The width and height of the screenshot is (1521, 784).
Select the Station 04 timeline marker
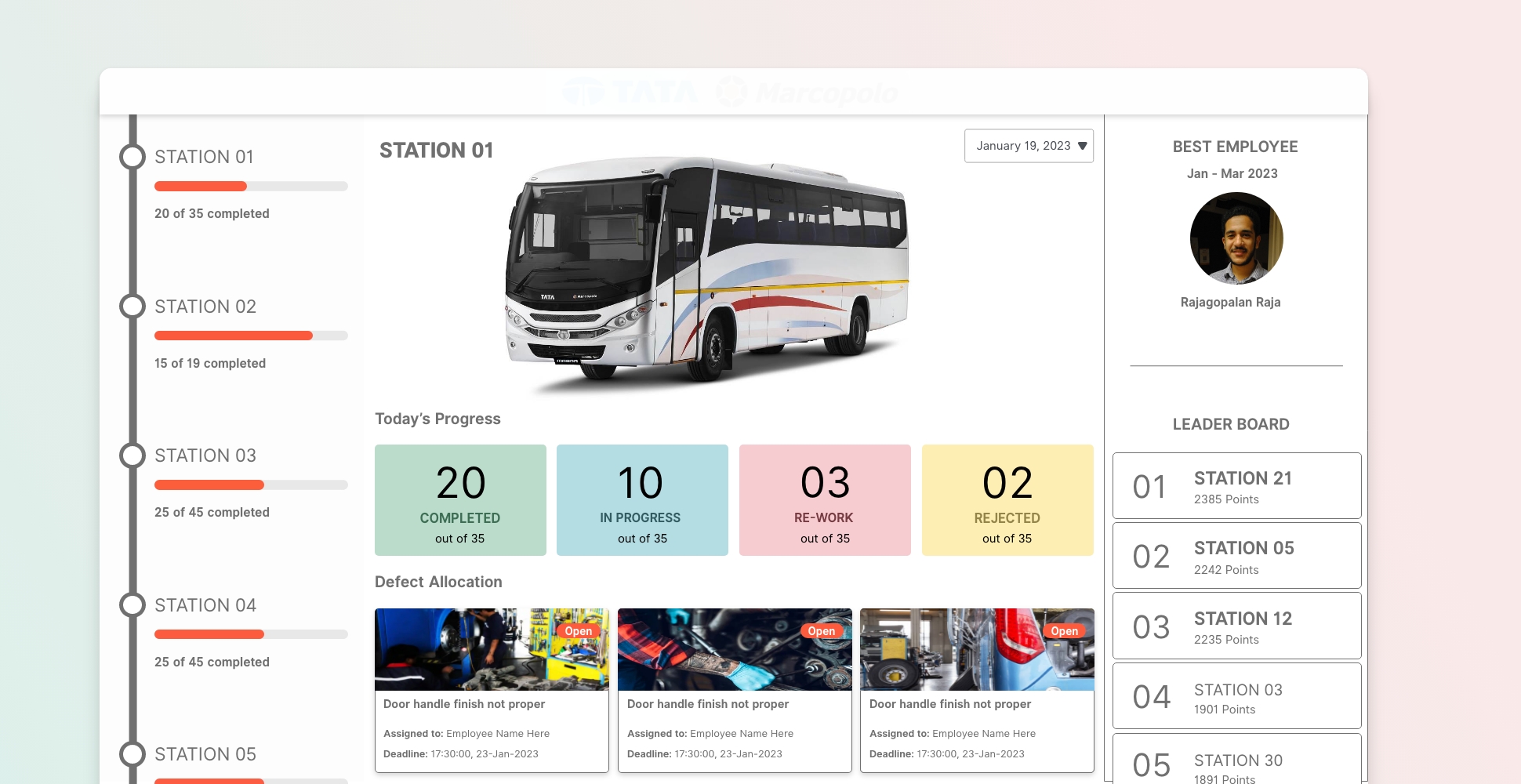click(132, 605)
